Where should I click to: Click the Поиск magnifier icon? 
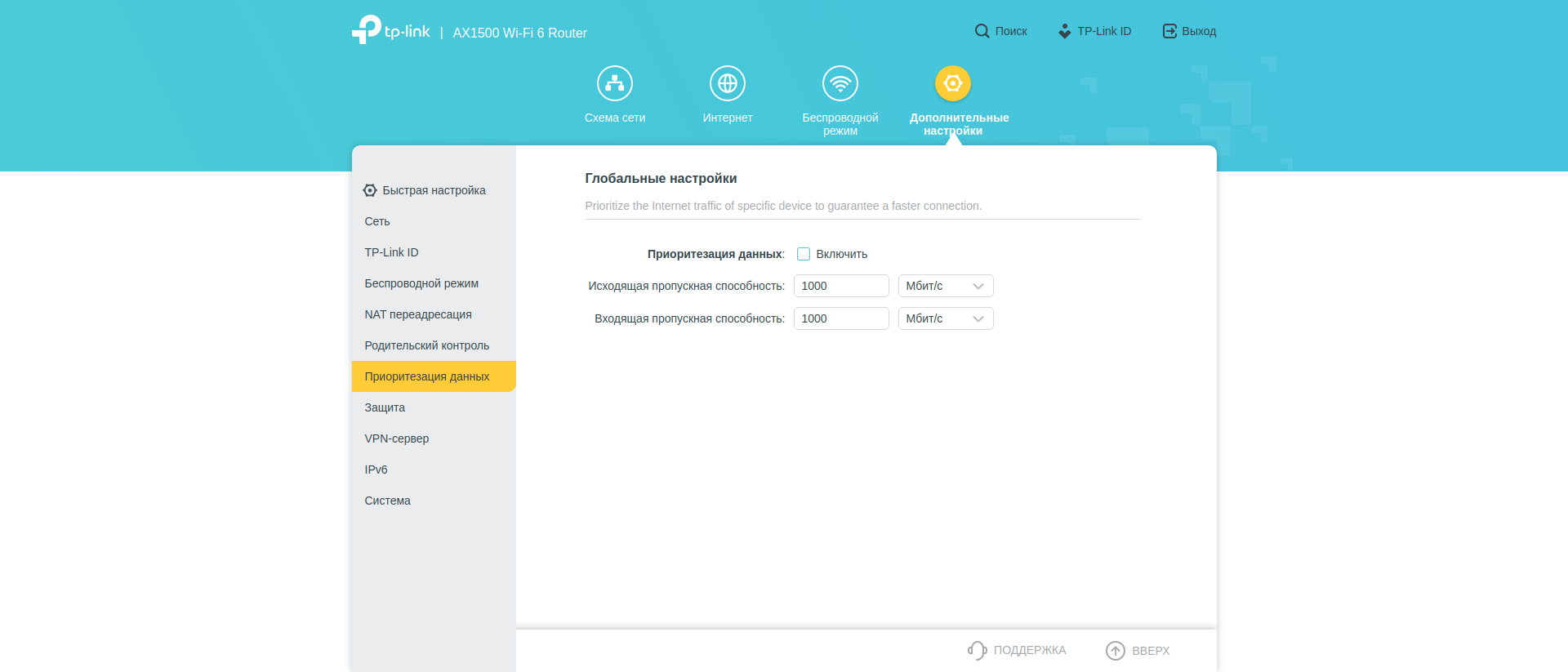click(x=982, y=31)
